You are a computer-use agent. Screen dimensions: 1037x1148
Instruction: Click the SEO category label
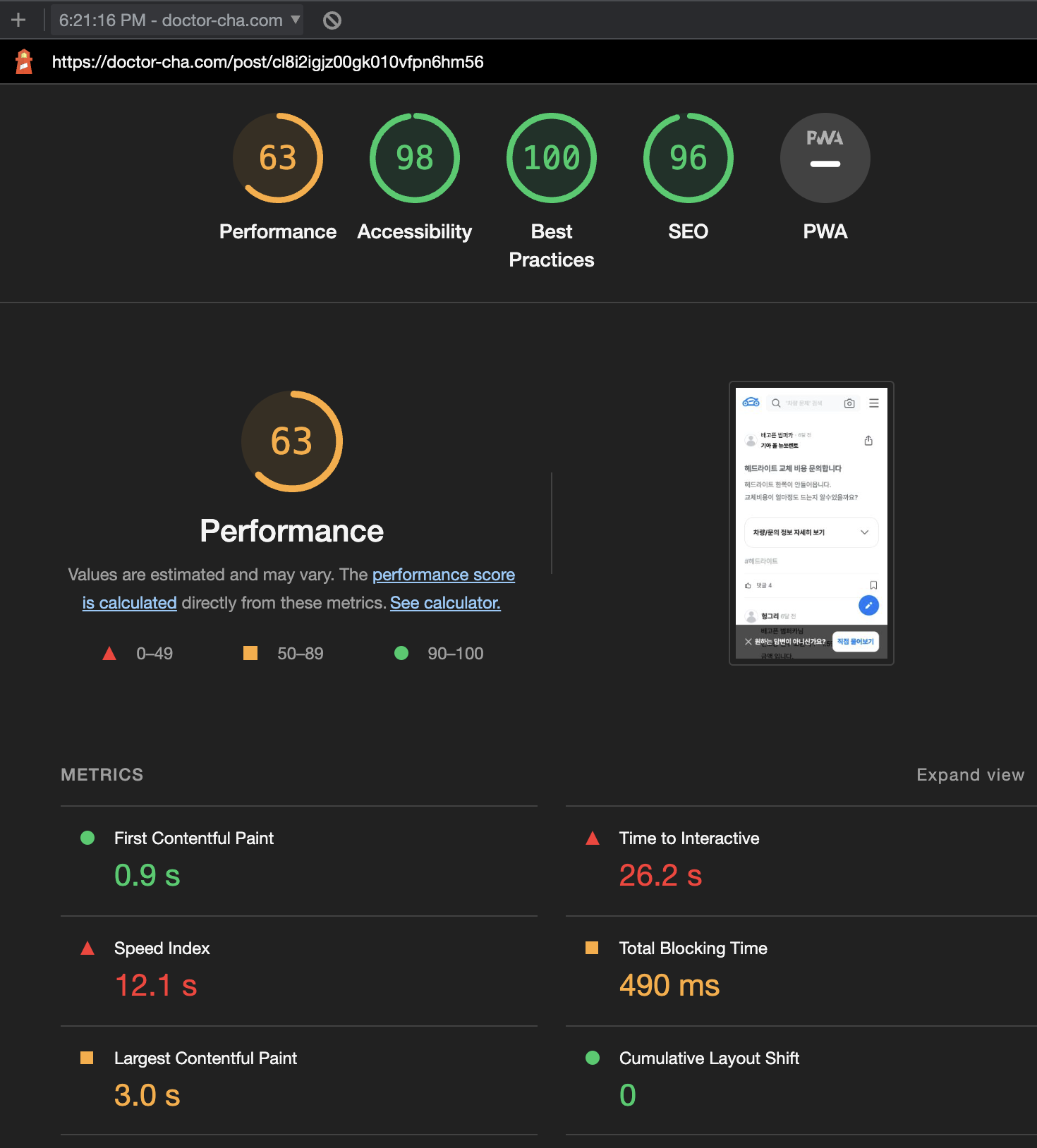tap(689, 232)
